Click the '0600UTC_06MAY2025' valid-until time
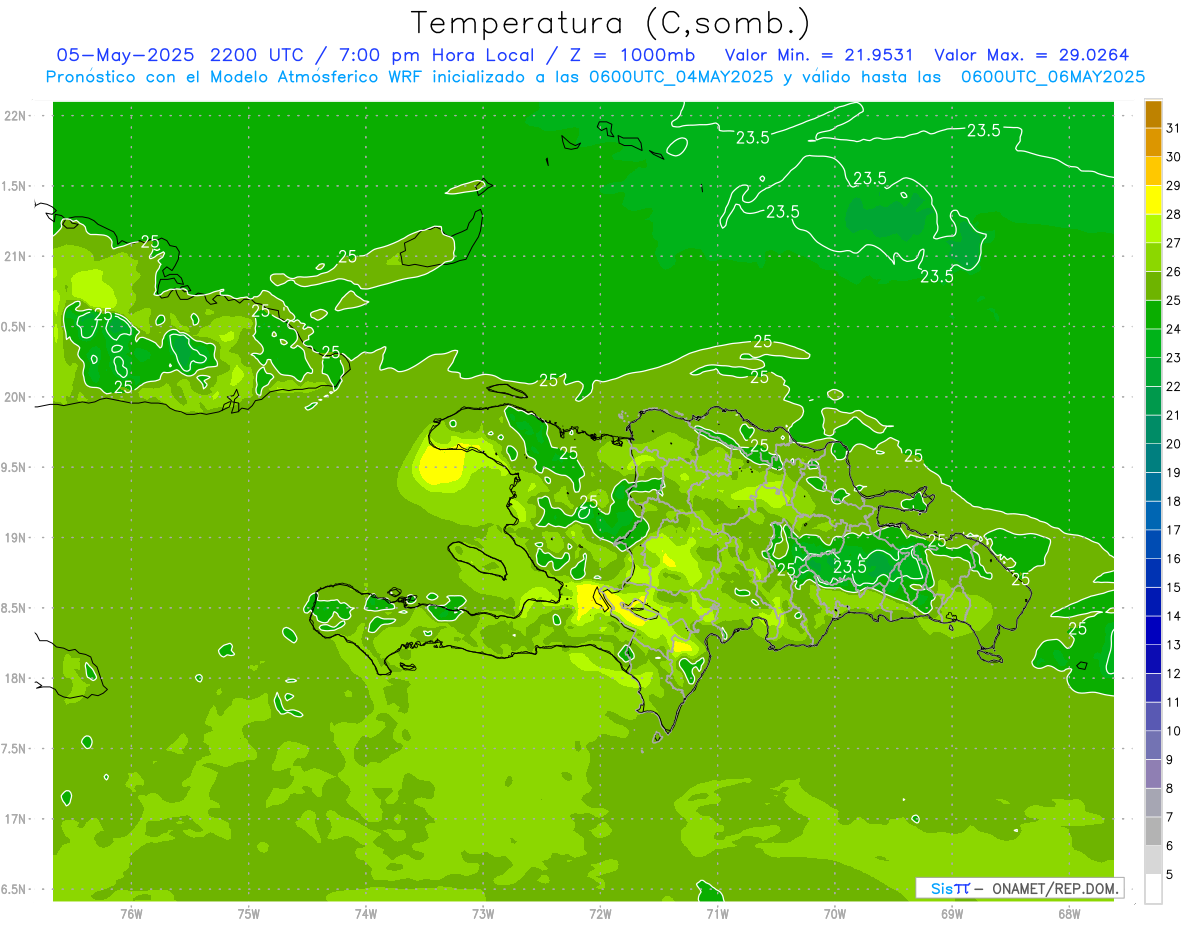This screenshot has width=1200, height=927. coord(1053,77)
